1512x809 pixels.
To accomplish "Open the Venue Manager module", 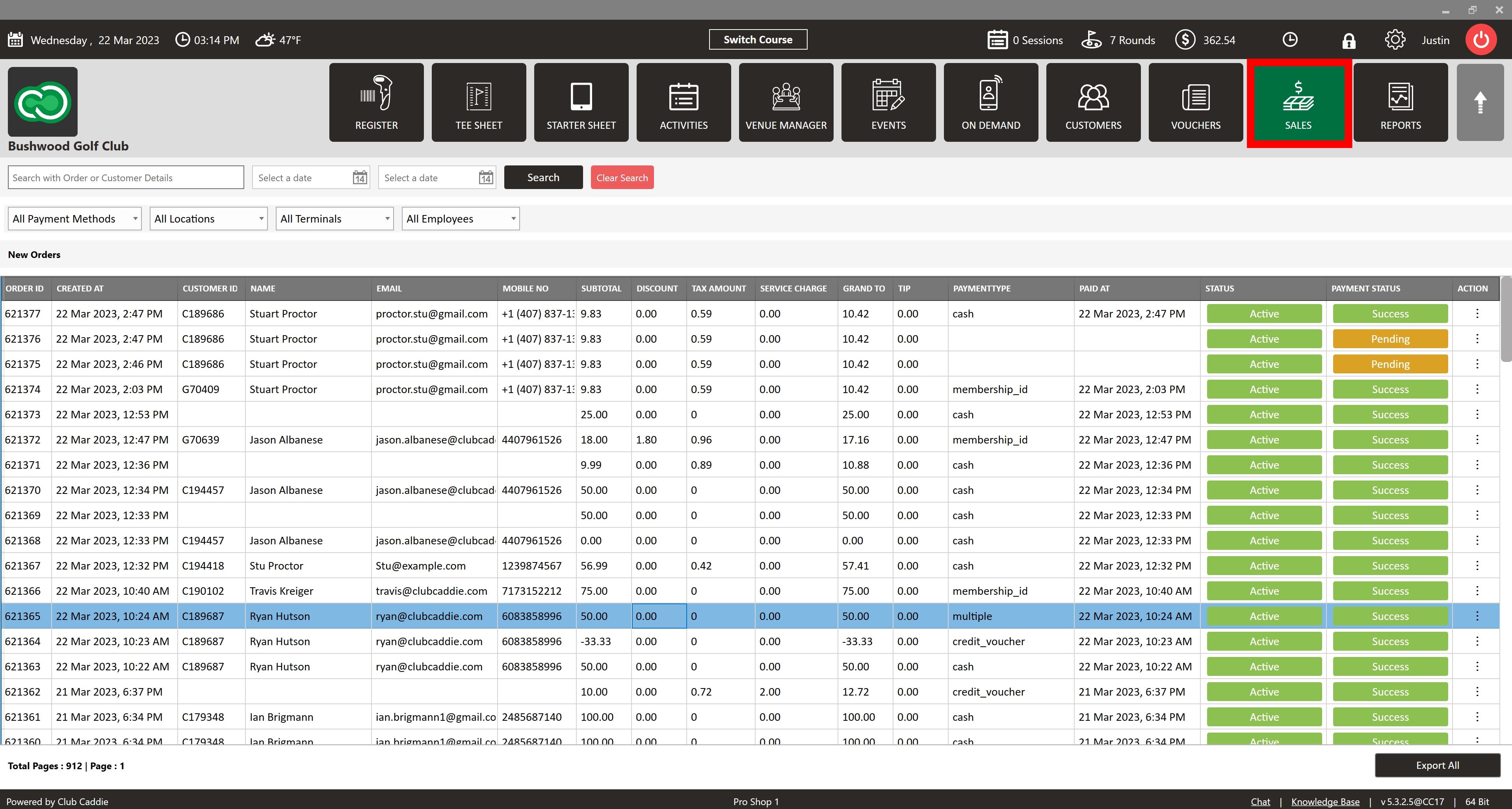I will 786,103.
